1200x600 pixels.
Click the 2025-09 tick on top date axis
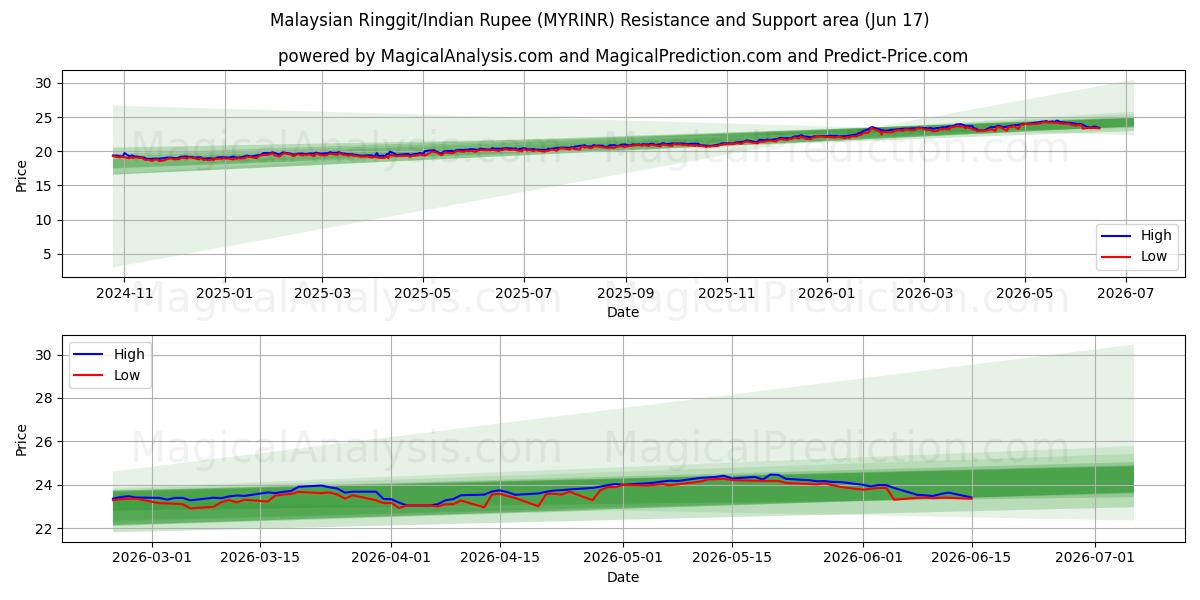click(x=626, y=294)
